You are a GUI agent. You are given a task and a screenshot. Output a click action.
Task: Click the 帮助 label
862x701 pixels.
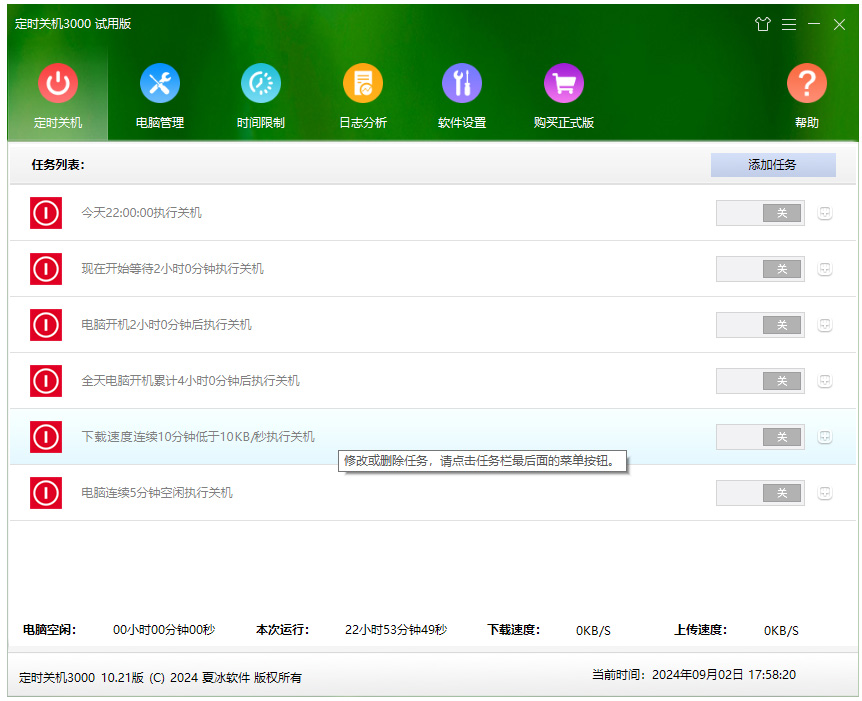[x=806, y=123]
